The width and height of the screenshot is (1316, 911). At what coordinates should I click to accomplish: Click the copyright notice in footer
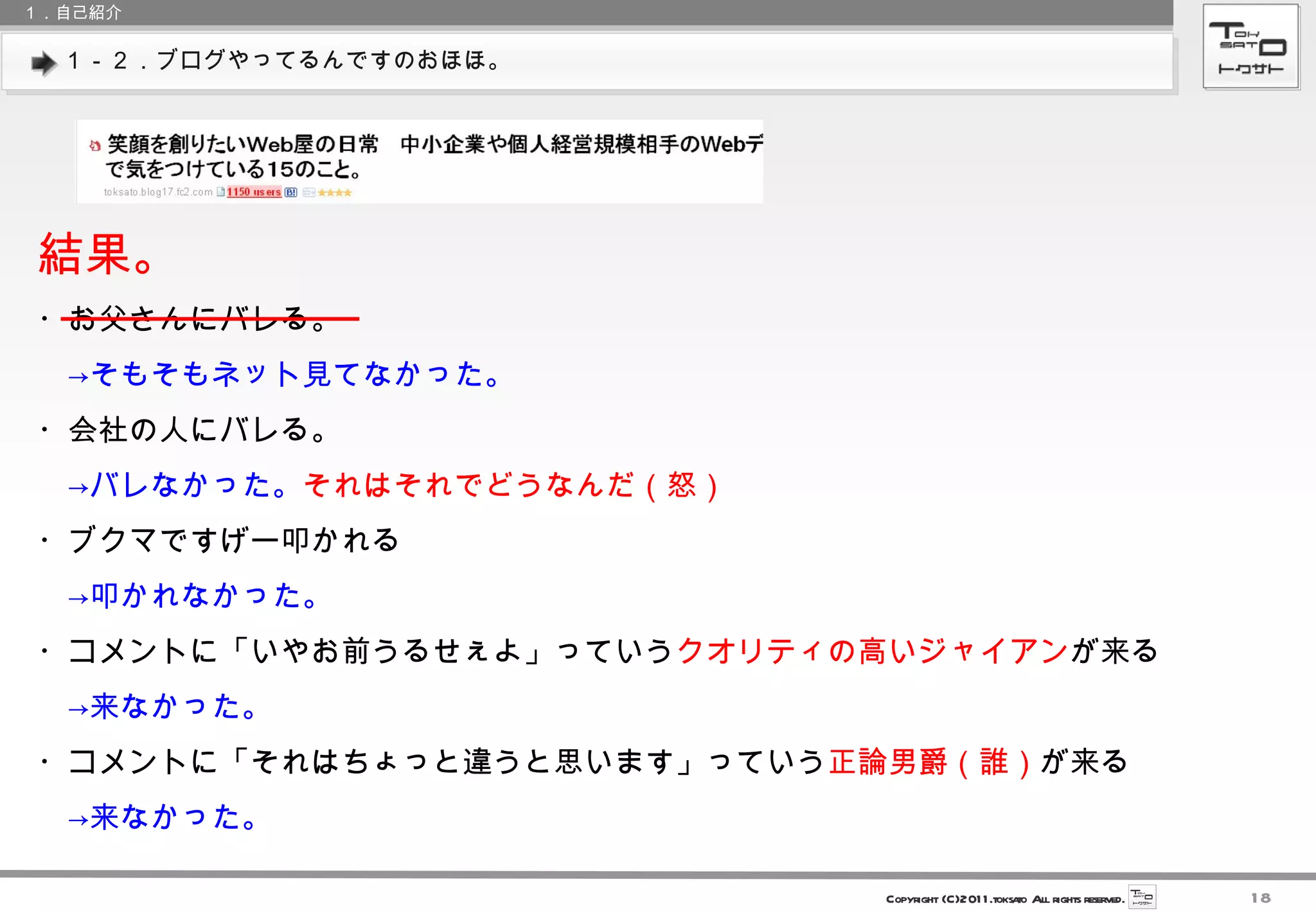coord(1005,899)
